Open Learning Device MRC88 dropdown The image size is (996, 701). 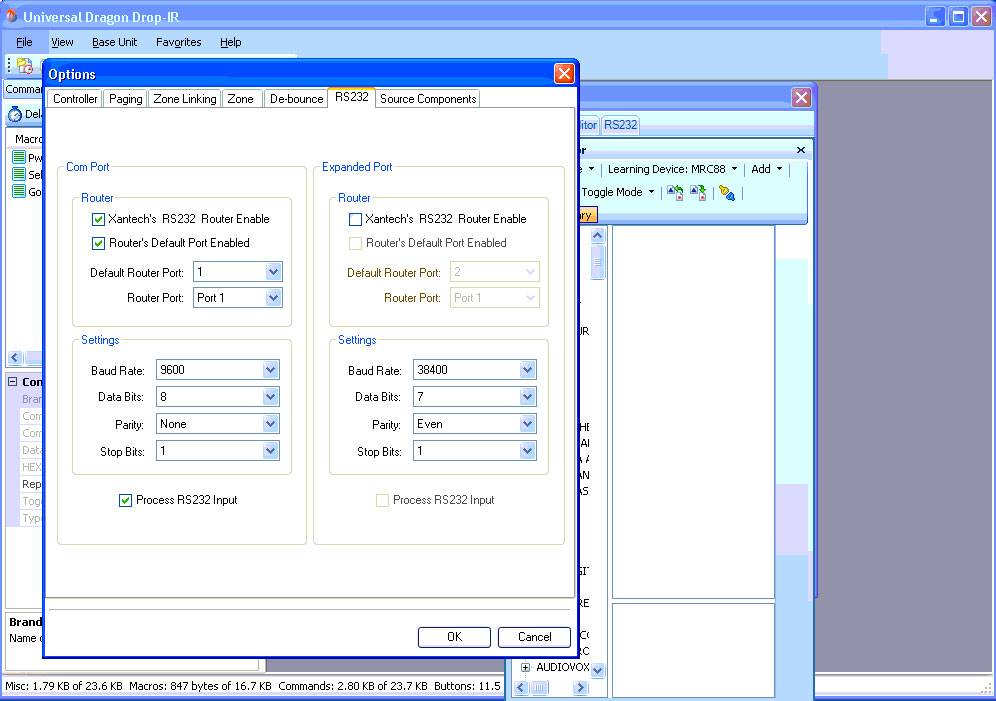point(672,169)
